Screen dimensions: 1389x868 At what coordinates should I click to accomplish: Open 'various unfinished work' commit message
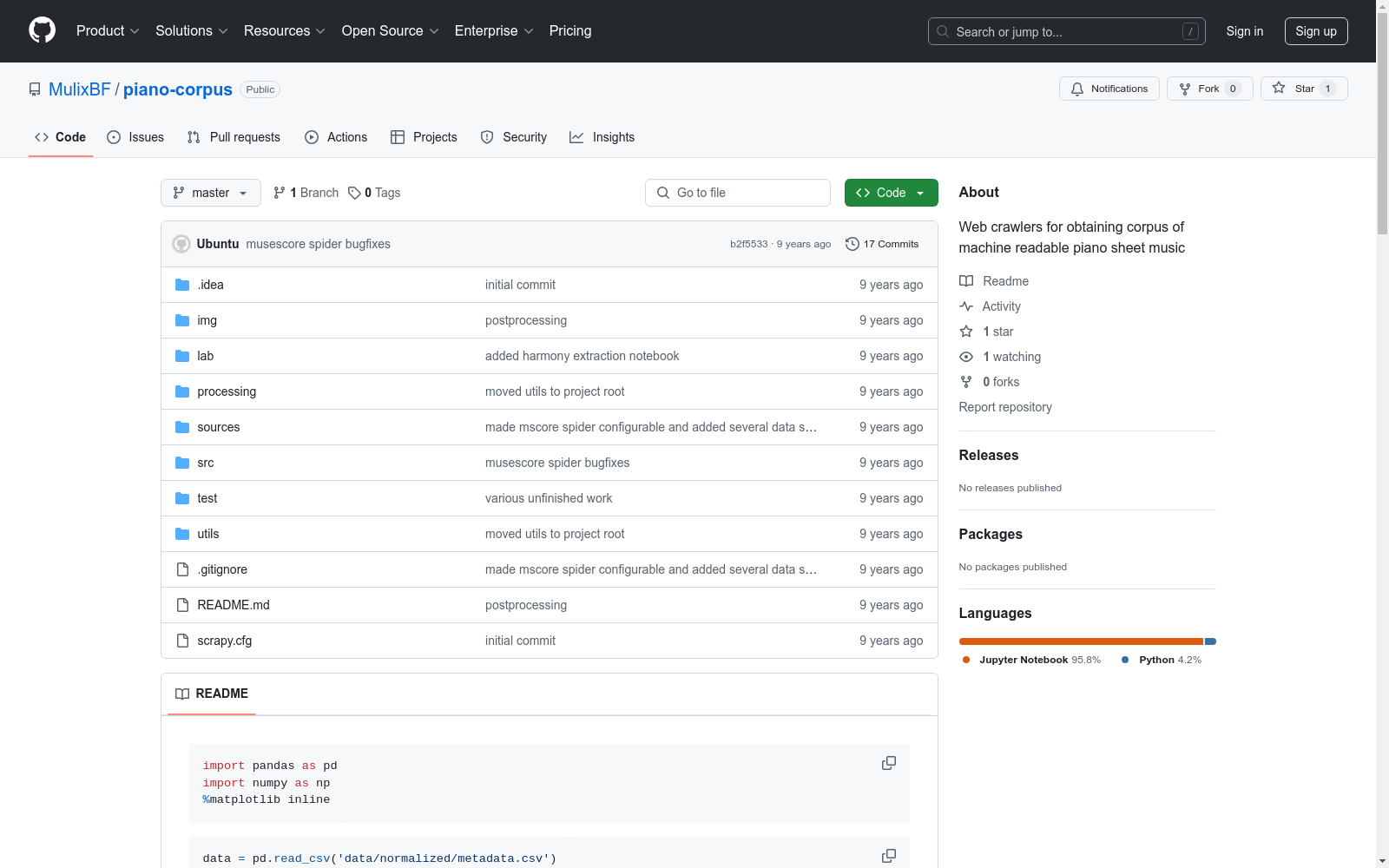click(x=549, y=498)
